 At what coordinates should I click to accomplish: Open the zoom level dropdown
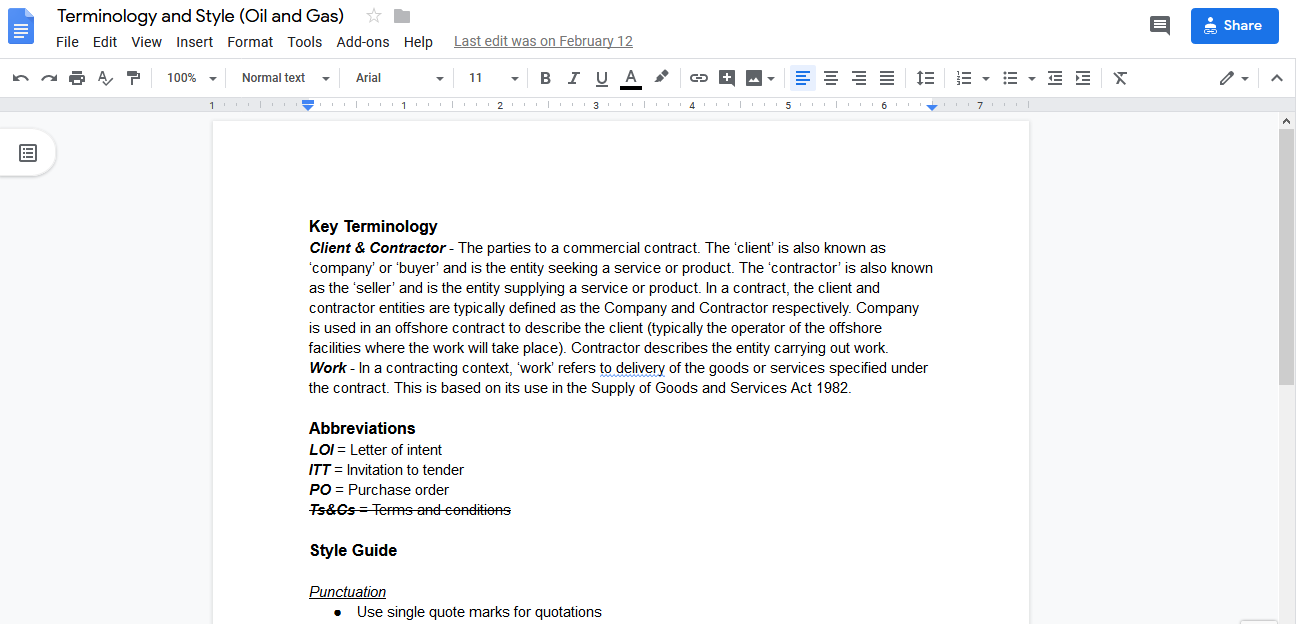(x=191, y=78)
